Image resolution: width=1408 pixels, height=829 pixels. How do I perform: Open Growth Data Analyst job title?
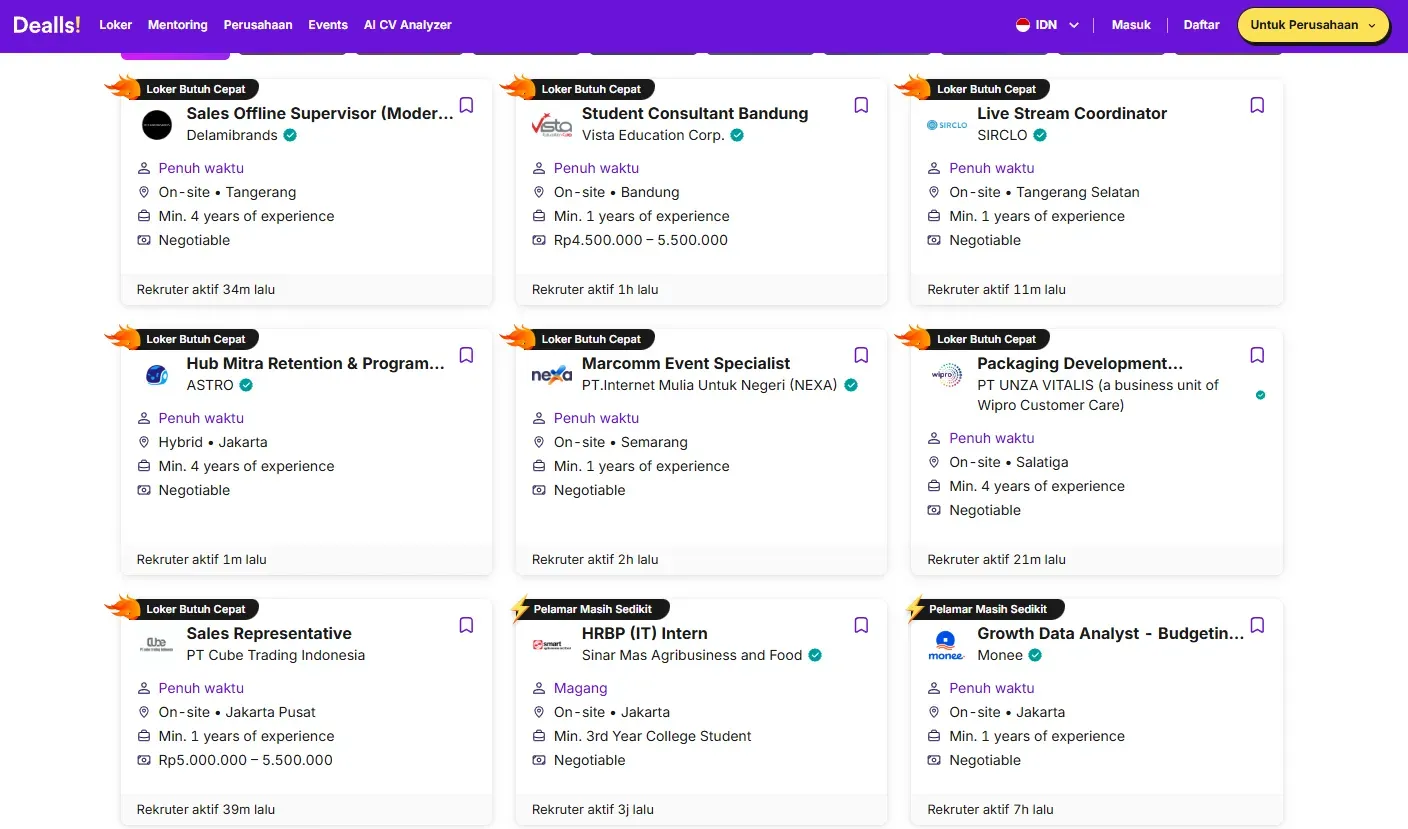1111,633
